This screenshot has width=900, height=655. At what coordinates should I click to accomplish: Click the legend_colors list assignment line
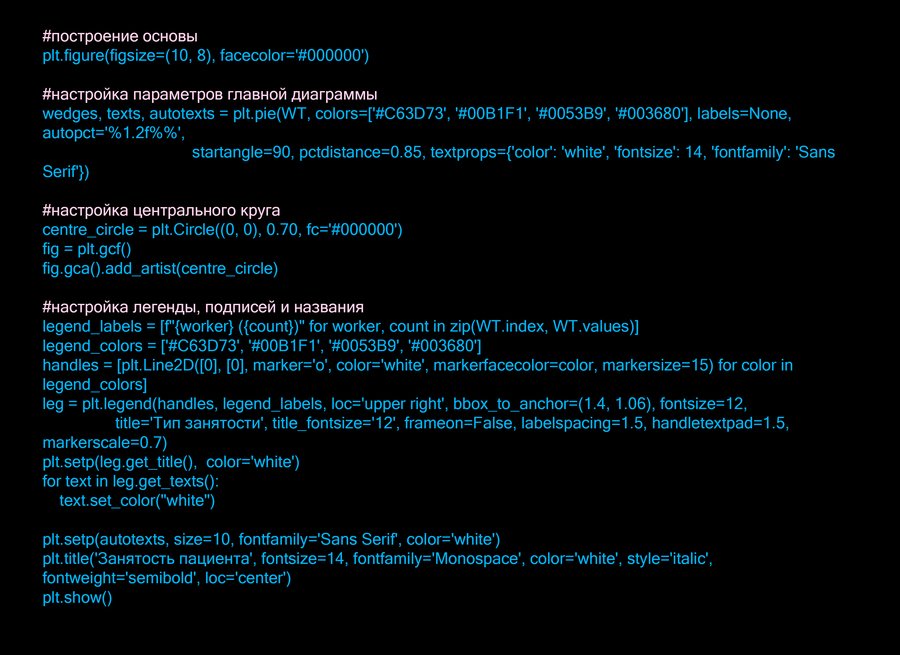coord(262,346)
